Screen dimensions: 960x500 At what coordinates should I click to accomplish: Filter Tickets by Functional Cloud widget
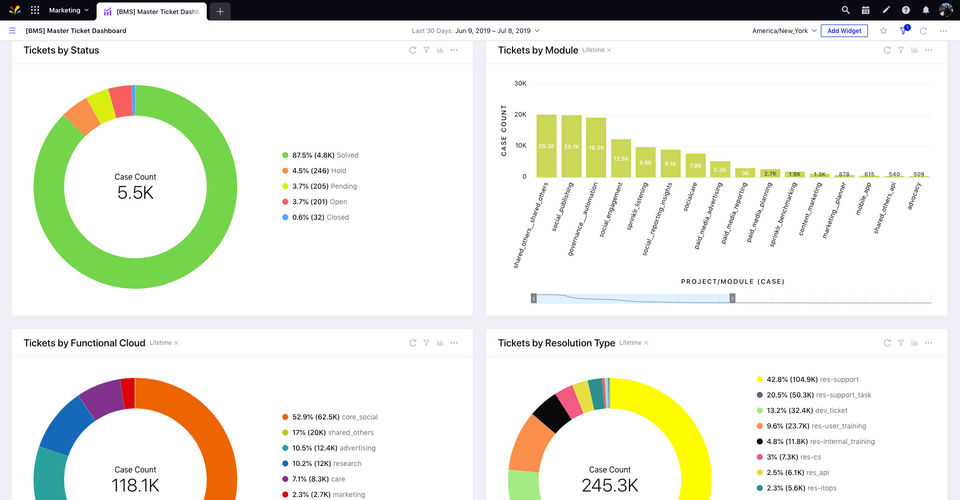click(x=426, y=343)
